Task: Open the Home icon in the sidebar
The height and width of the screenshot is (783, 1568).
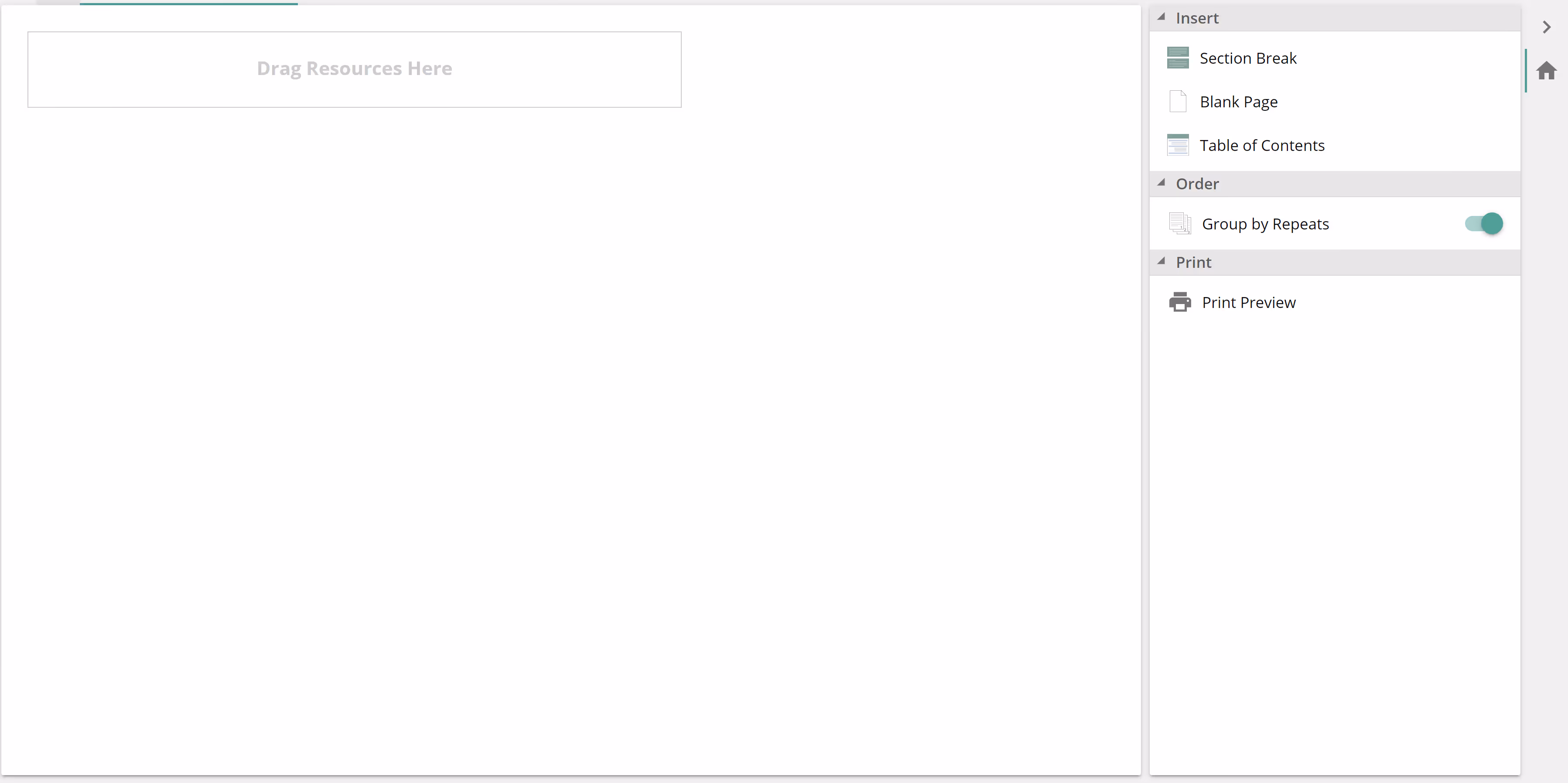Action: (x=1546, y=71)
